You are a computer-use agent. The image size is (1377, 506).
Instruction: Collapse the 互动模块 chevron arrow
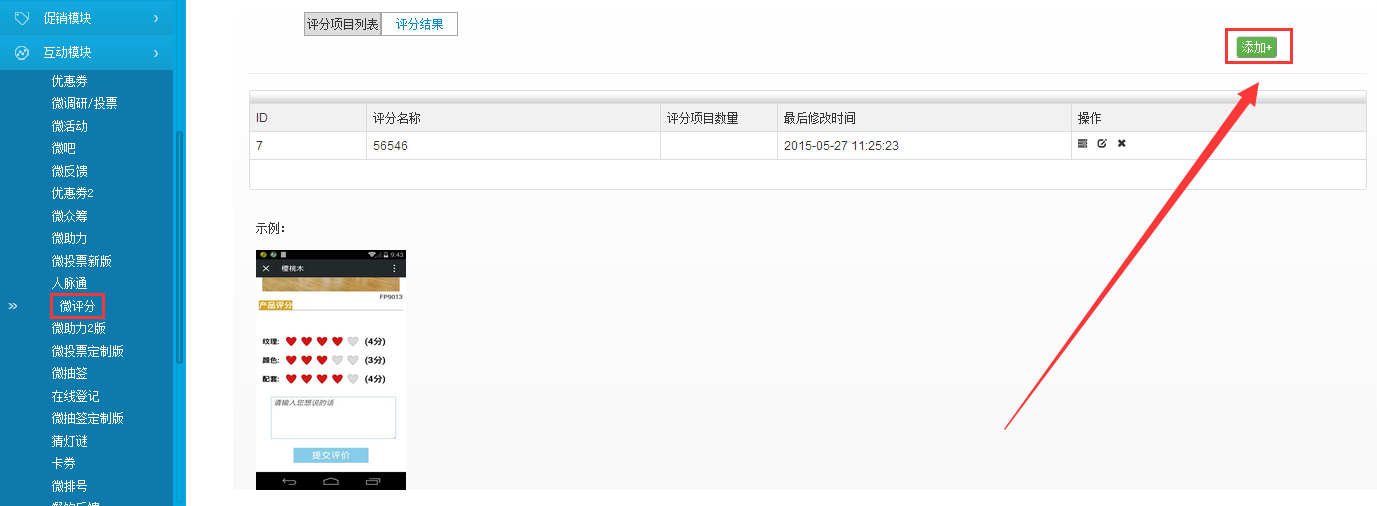156,52
